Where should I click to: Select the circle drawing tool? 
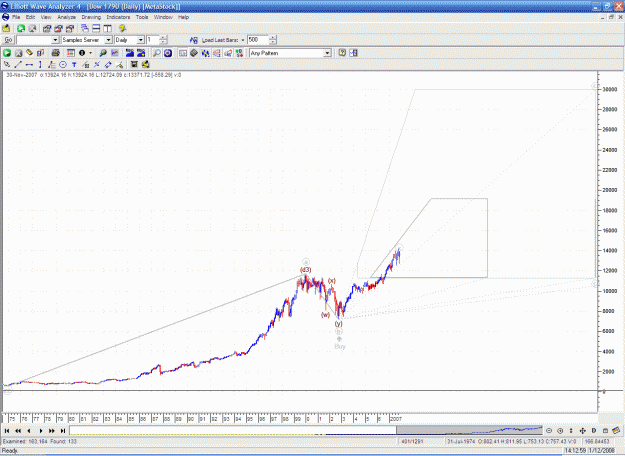[63, 64]
